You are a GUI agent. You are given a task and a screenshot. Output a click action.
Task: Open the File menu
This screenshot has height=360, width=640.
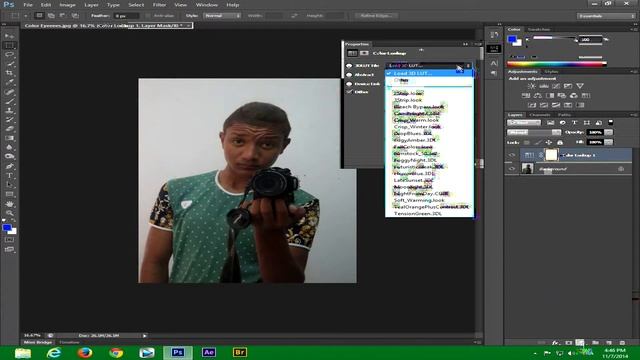pos(28,5)
